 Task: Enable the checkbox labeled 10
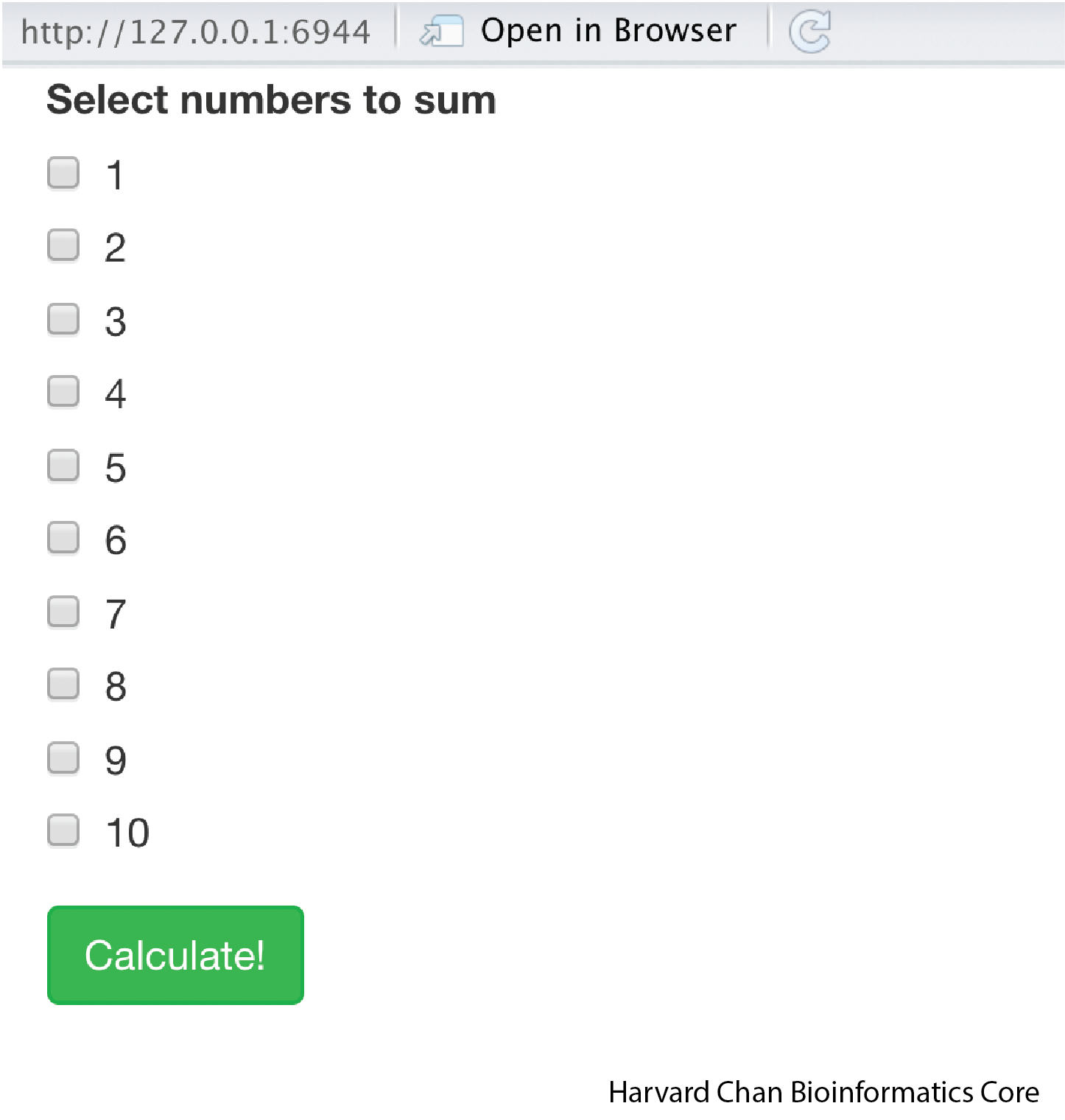63,830
